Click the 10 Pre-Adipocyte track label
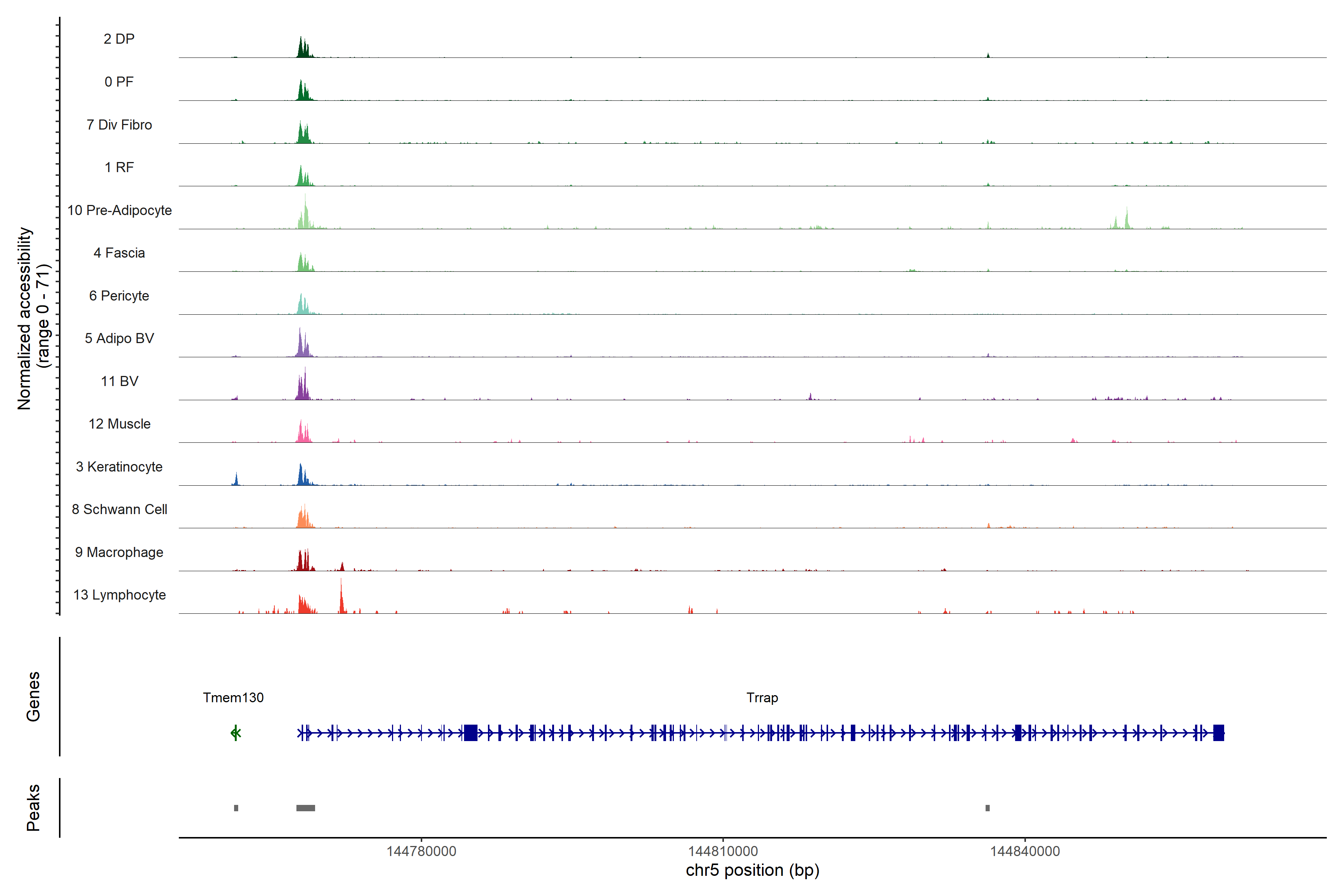Viewport: 1344px width, 896px height. [119, 210]
